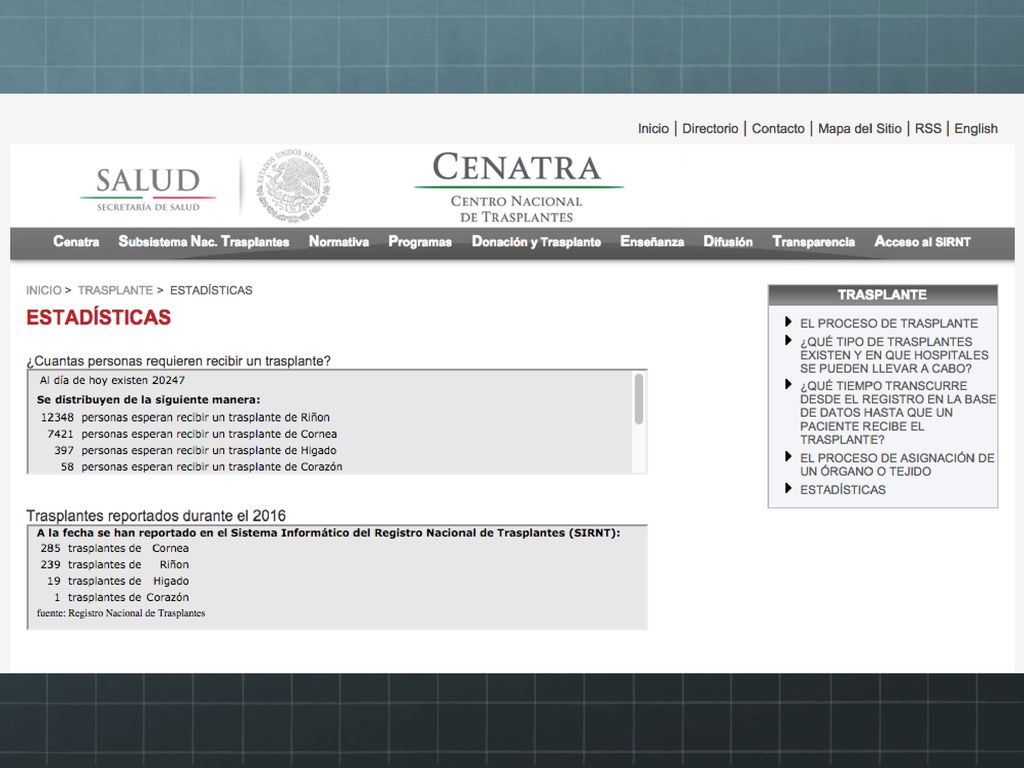Click row '58 personas esperan trasplante de Corazón'
1024x768 pixels.
201,467
